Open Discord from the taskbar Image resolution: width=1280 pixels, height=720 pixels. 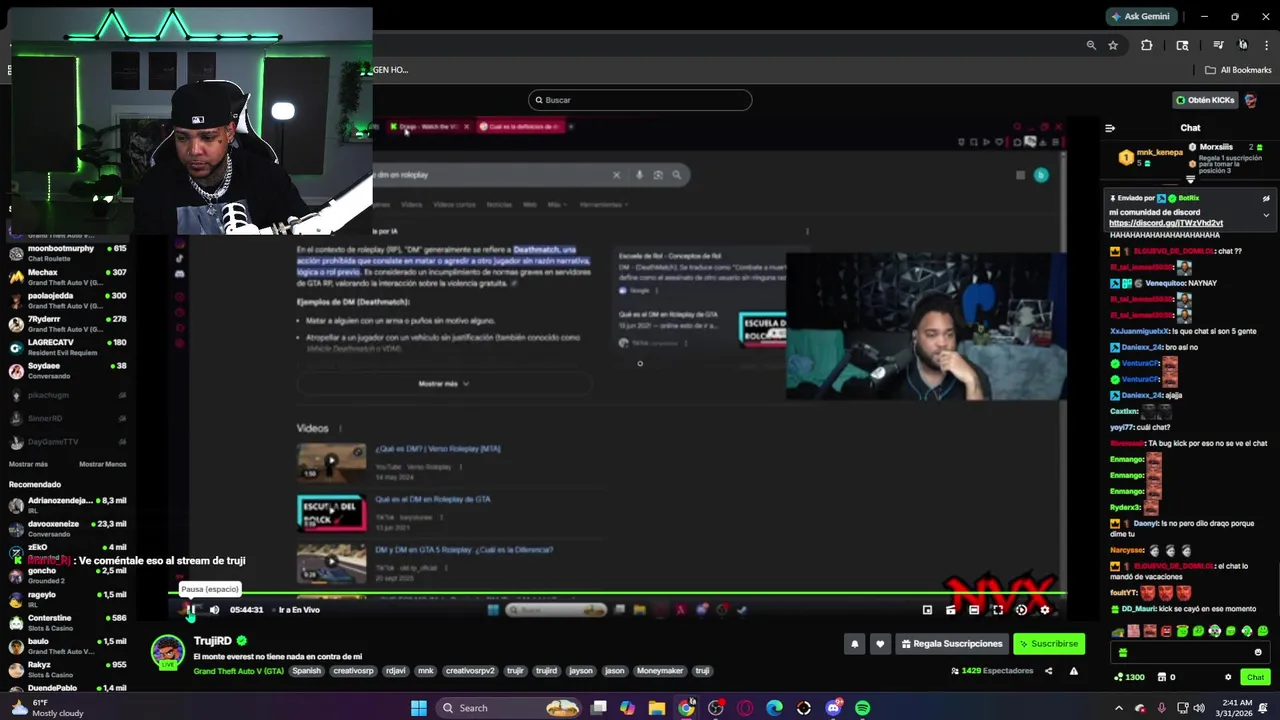[834, 708]
